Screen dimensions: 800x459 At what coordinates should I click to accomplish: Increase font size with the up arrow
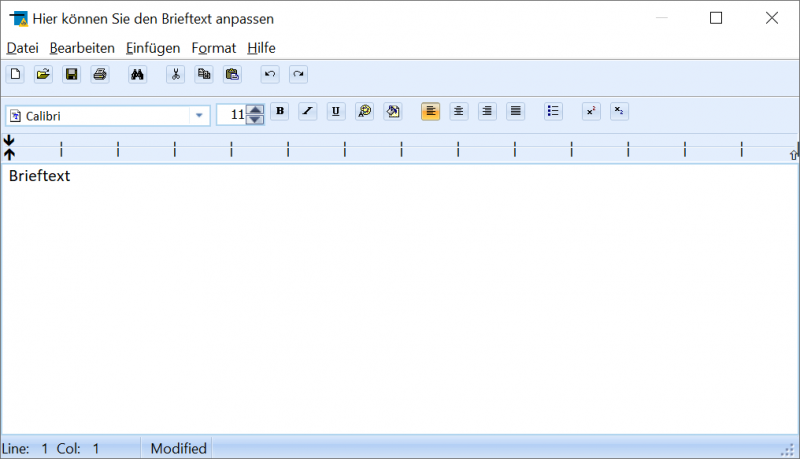coord(255,110)
